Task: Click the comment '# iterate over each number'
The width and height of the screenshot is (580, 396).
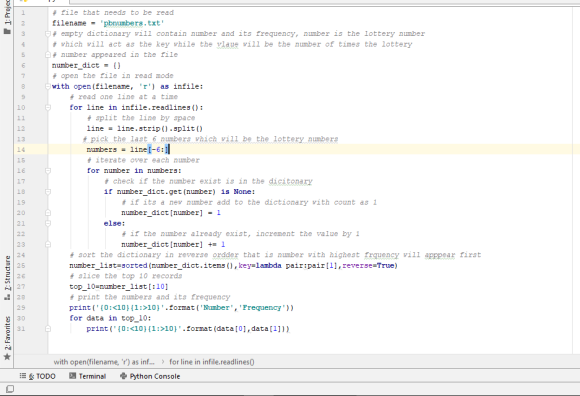Action: click(x=143, y=160)
